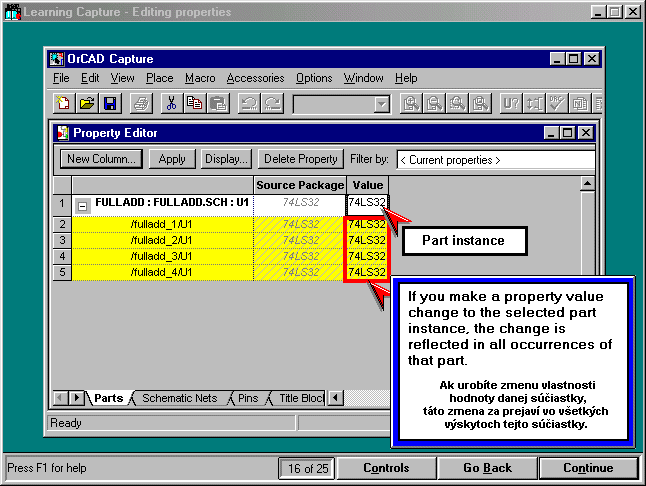Screen dimensions: 646x486
Task: Switch to the Schematic Nets tab
Action: [179, 398]
